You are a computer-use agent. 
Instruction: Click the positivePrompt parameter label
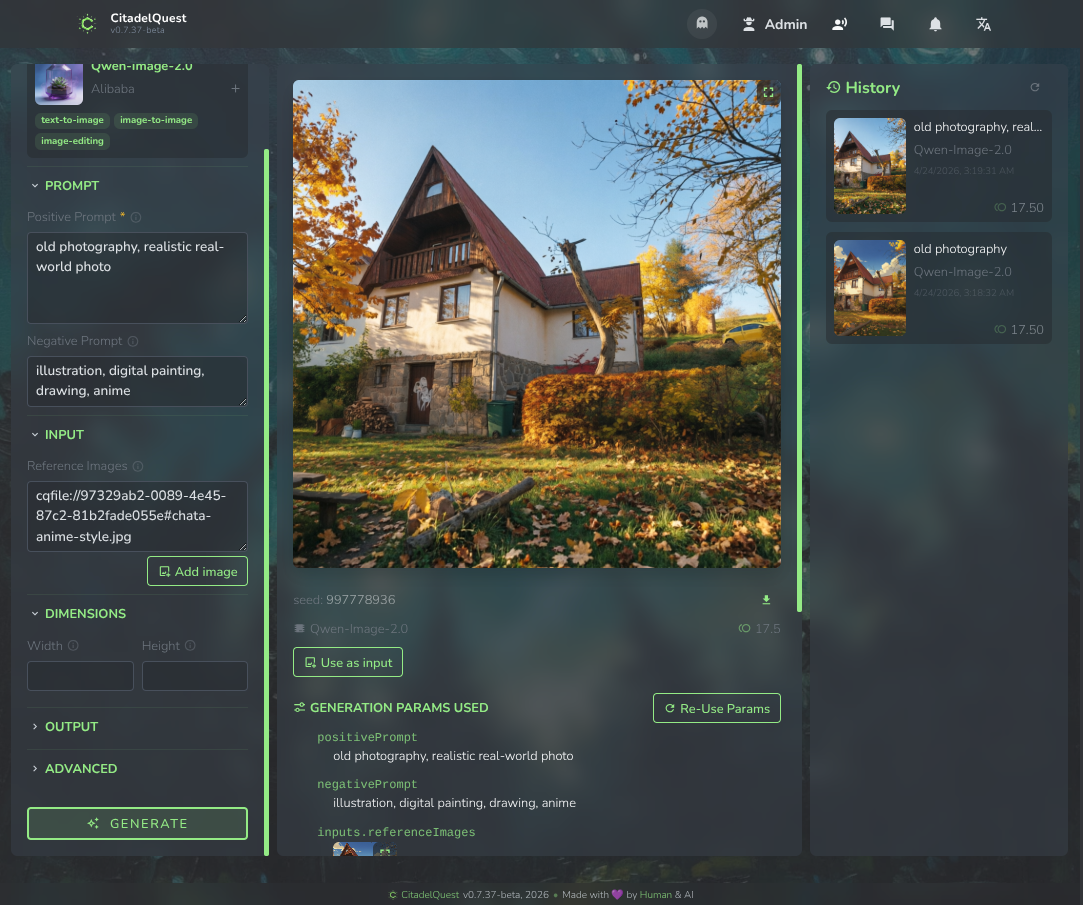tap(367, 737)
